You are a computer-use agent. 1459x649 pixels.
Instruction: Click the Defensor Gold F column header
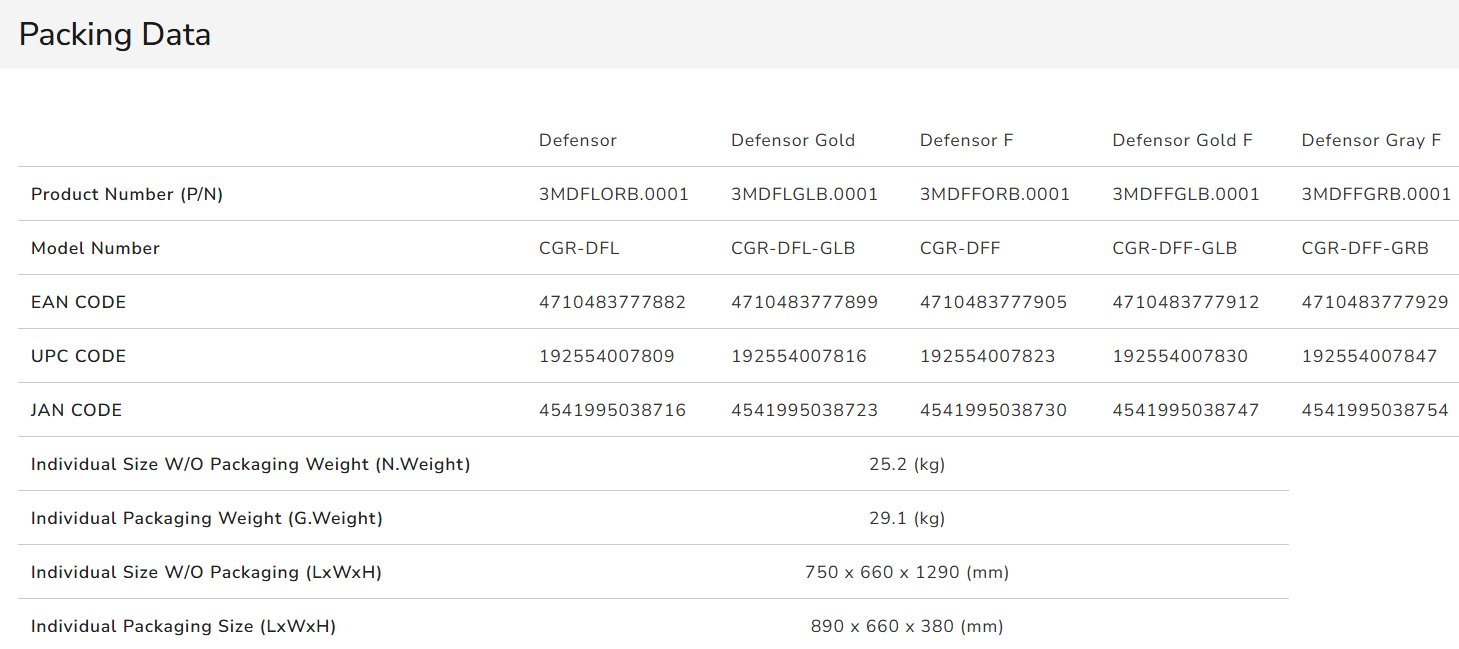pos(1182,141)
